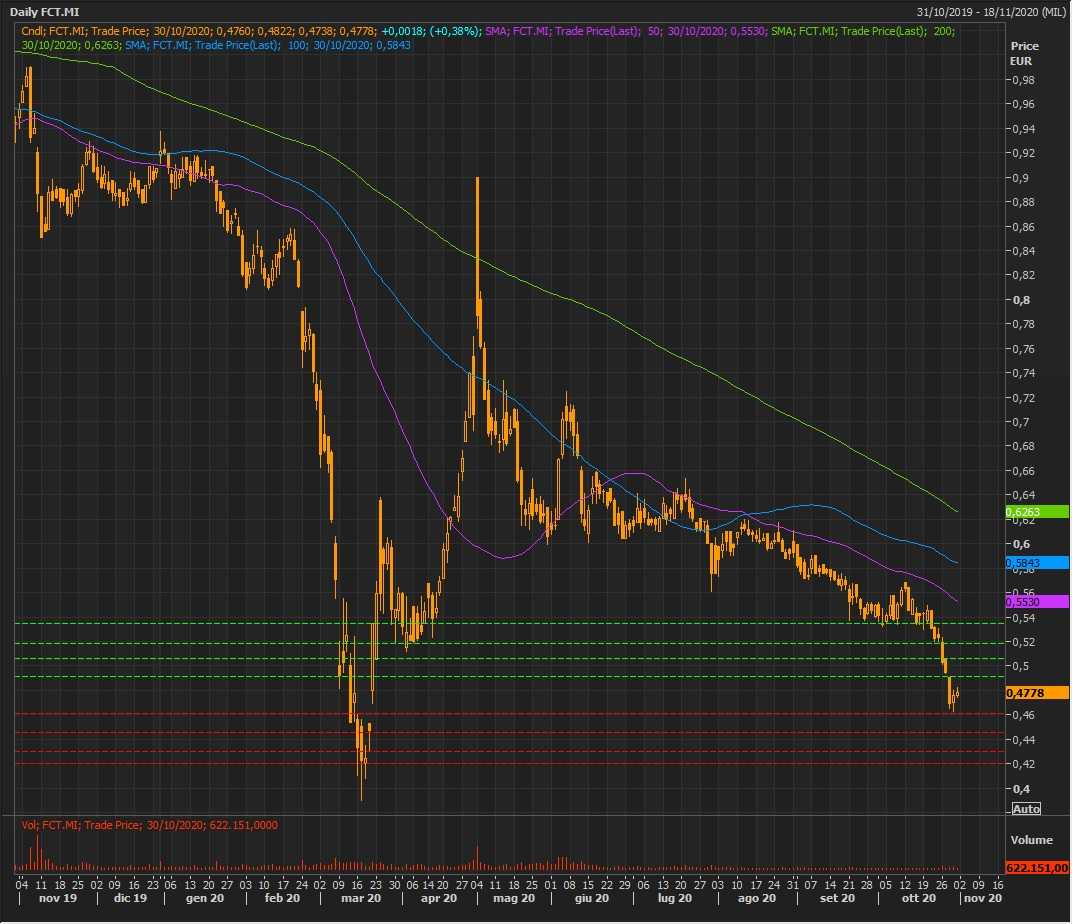Screen dimensions: 1072x924
Task: Click the mar 20 month on time axis
Action: click(x=361, y=899)
